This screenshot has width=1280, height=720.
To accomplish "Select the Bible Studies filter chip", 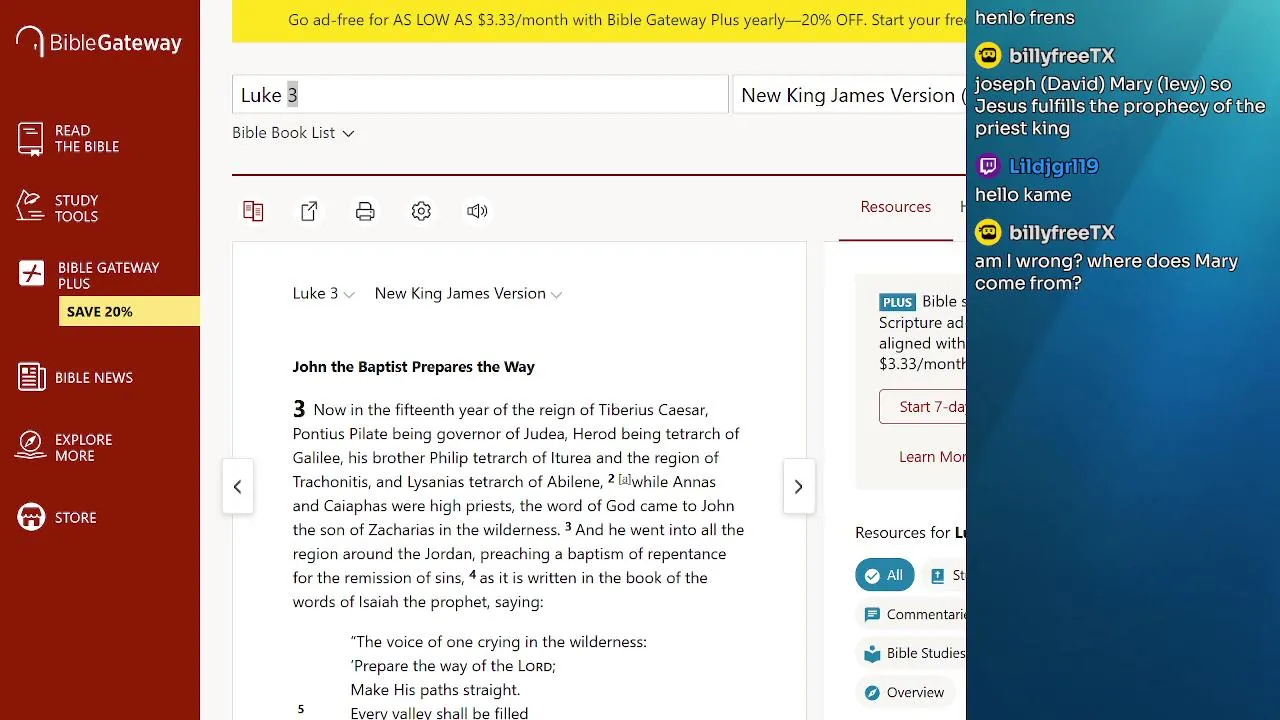I will click(x=911, y=653).
